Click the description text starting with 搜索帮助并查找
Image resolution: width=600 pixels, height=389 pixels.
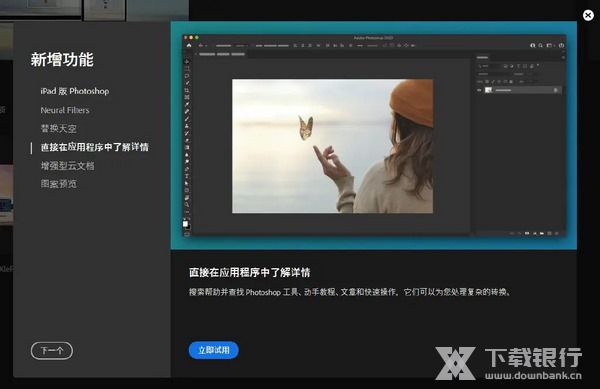(x=349, y=292)
